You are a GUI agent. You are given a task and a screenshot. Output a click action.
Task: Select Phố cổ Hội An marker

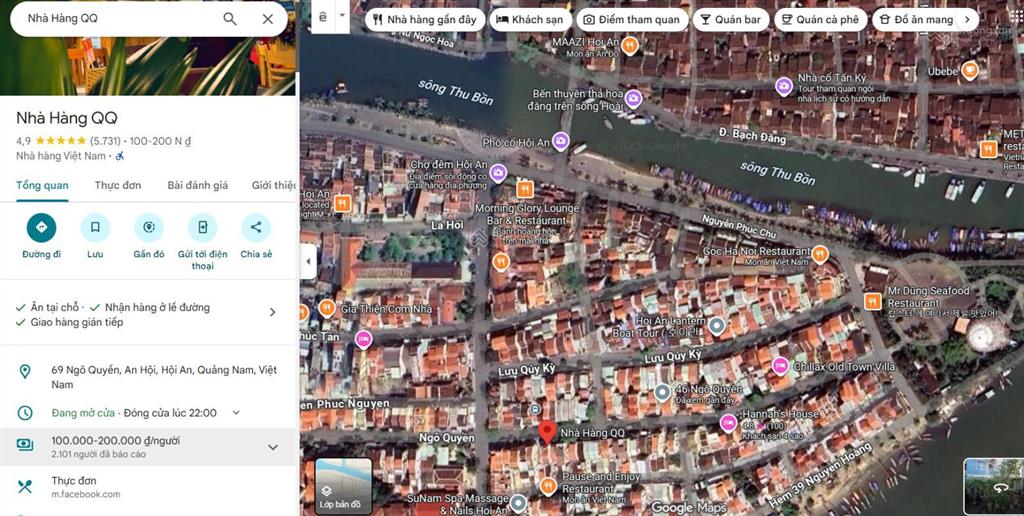[x=560, y=141]
